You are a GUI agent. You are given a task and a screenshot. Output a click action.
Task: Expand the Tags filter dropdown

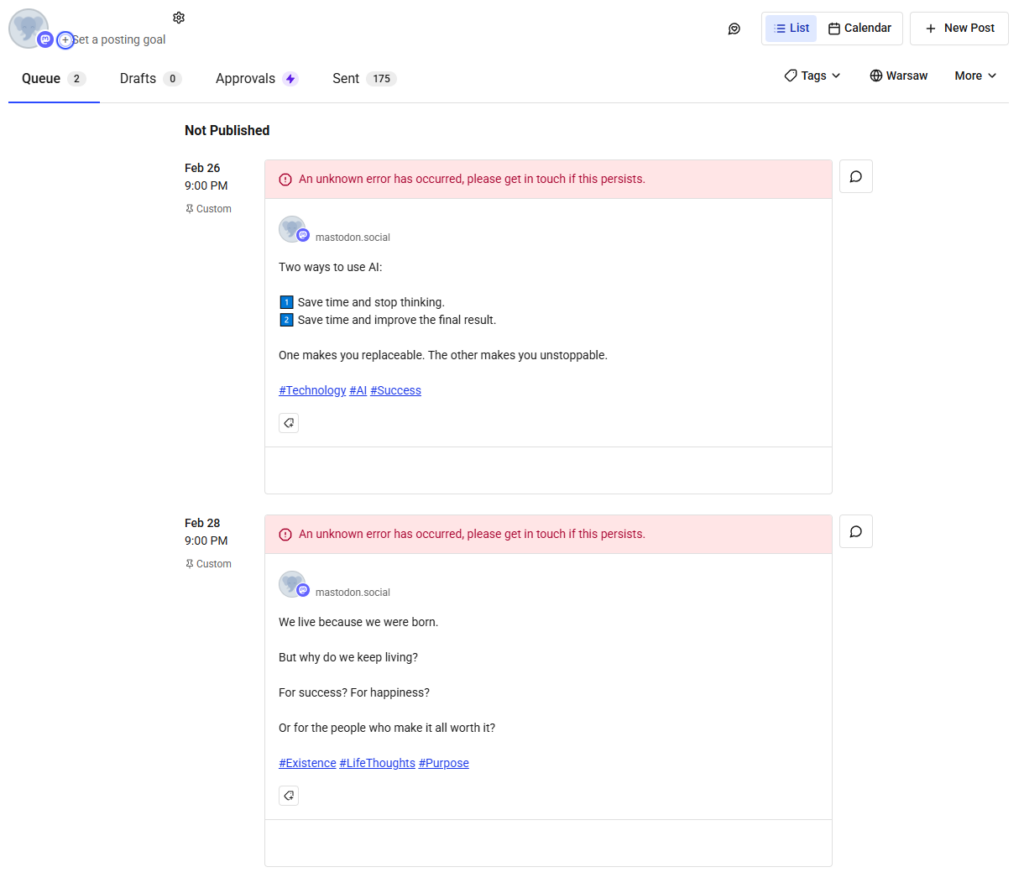pos(812,76)
